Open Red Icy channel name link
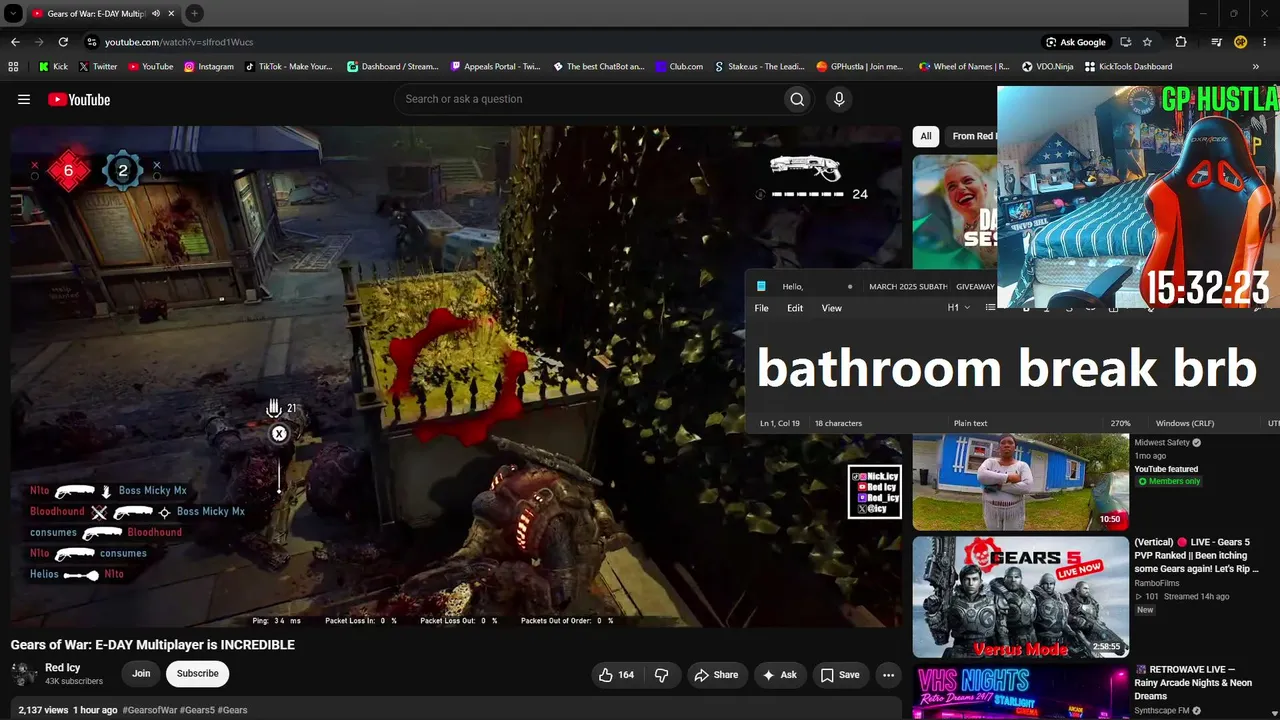Image resolution: width=1280 pixels, height=720 pixels. point(63,667)
